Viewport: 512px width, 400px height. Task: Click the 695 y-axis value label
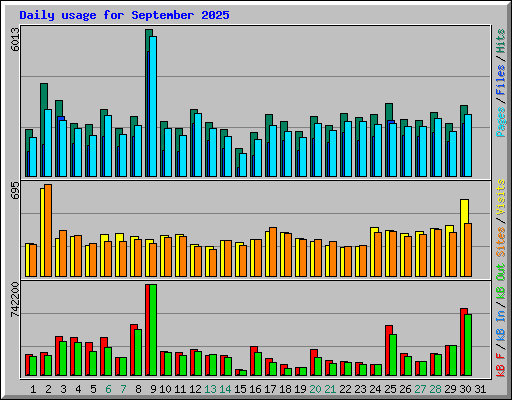(x=15, y=191)
